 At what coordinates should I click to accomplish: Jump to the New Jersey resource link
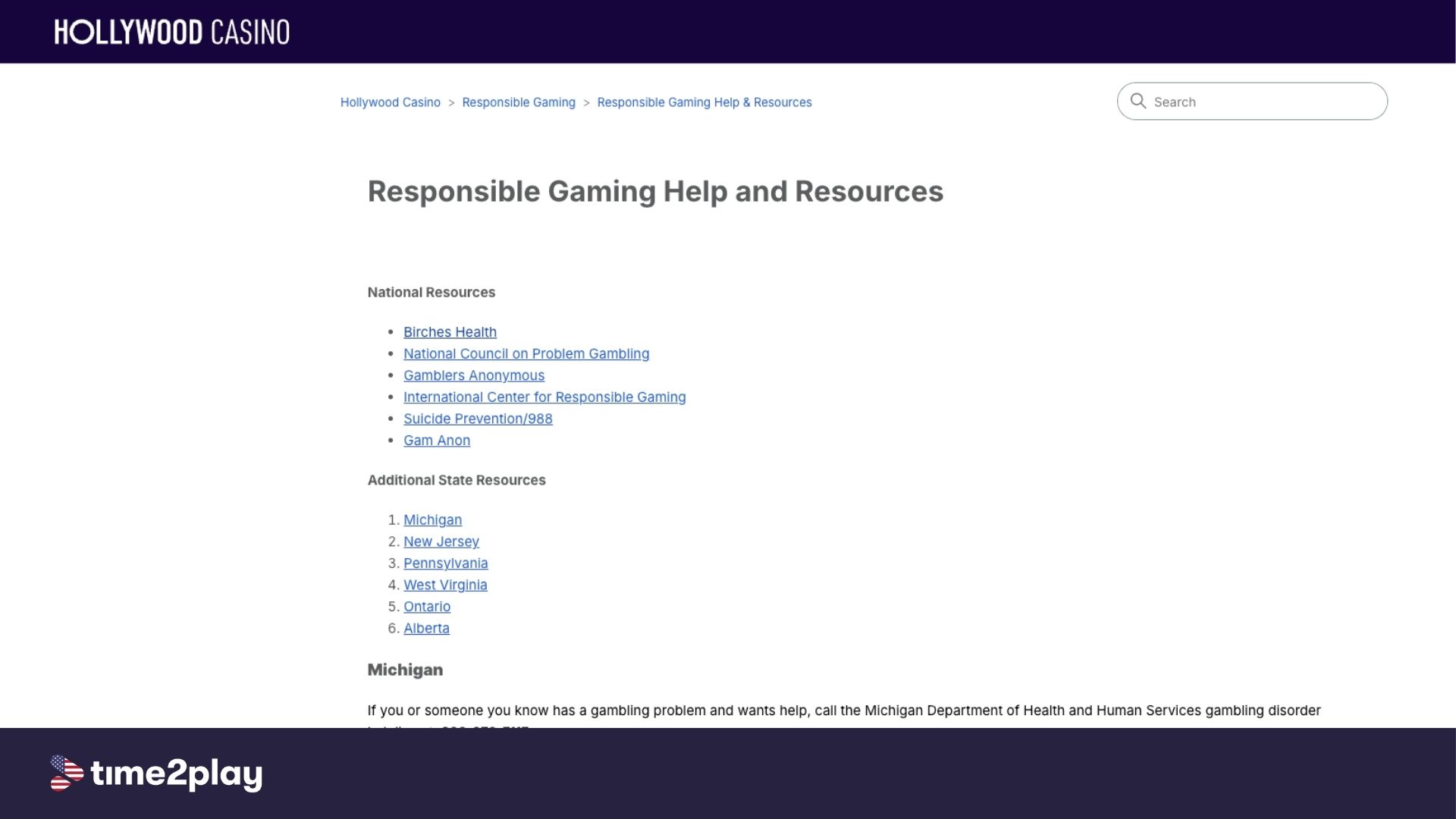tap(441, 541)
